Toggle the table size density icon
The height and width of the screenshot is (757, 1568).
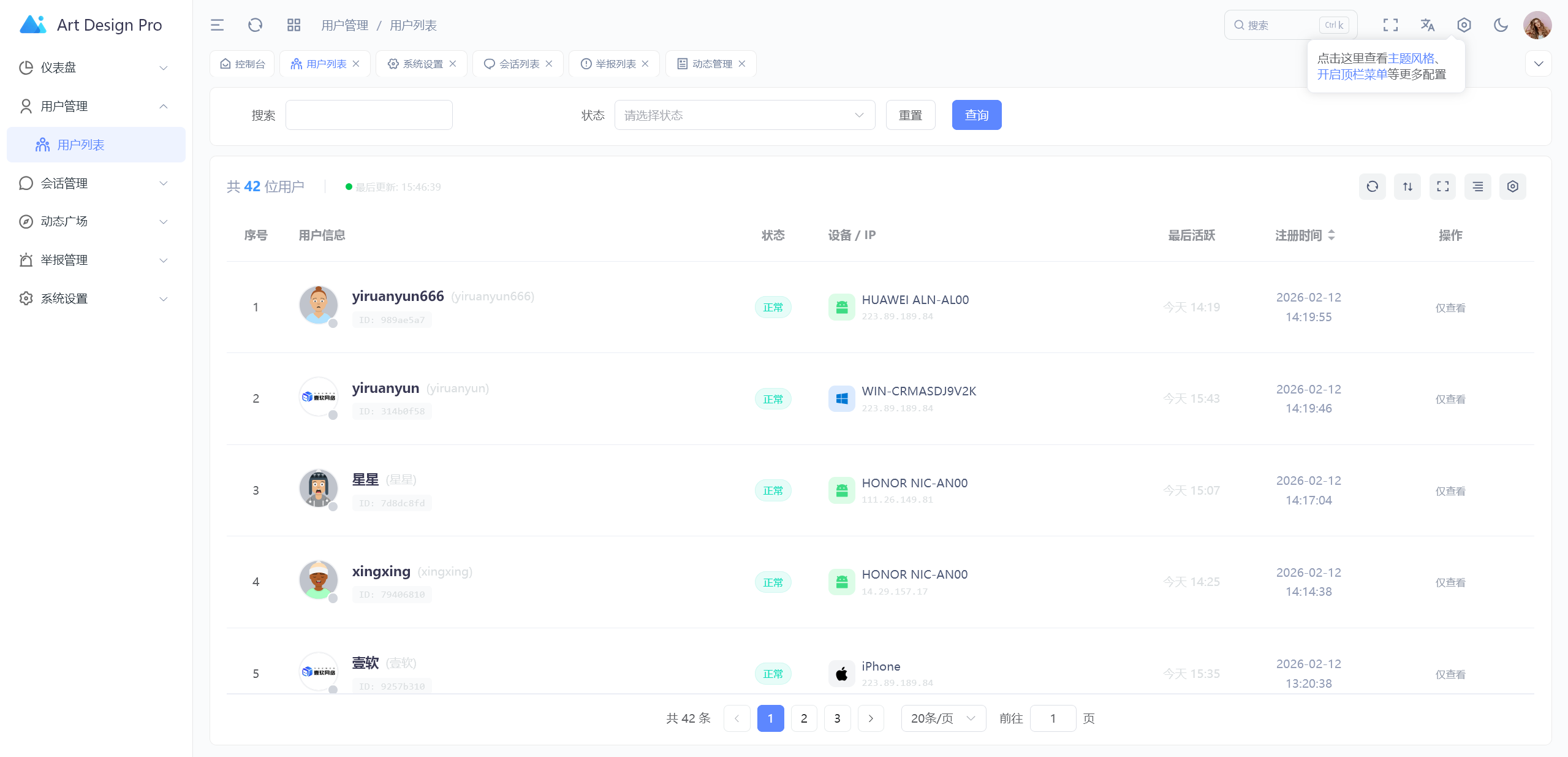click(x=1407, y=186)
